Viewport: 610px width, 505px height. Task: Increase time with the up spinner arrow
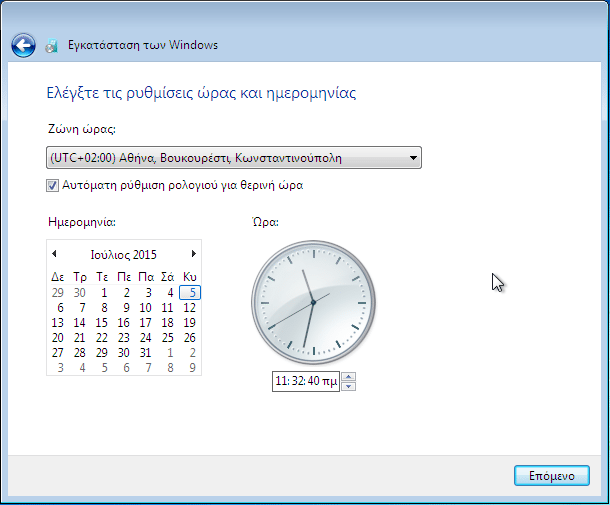click(349, 376)
